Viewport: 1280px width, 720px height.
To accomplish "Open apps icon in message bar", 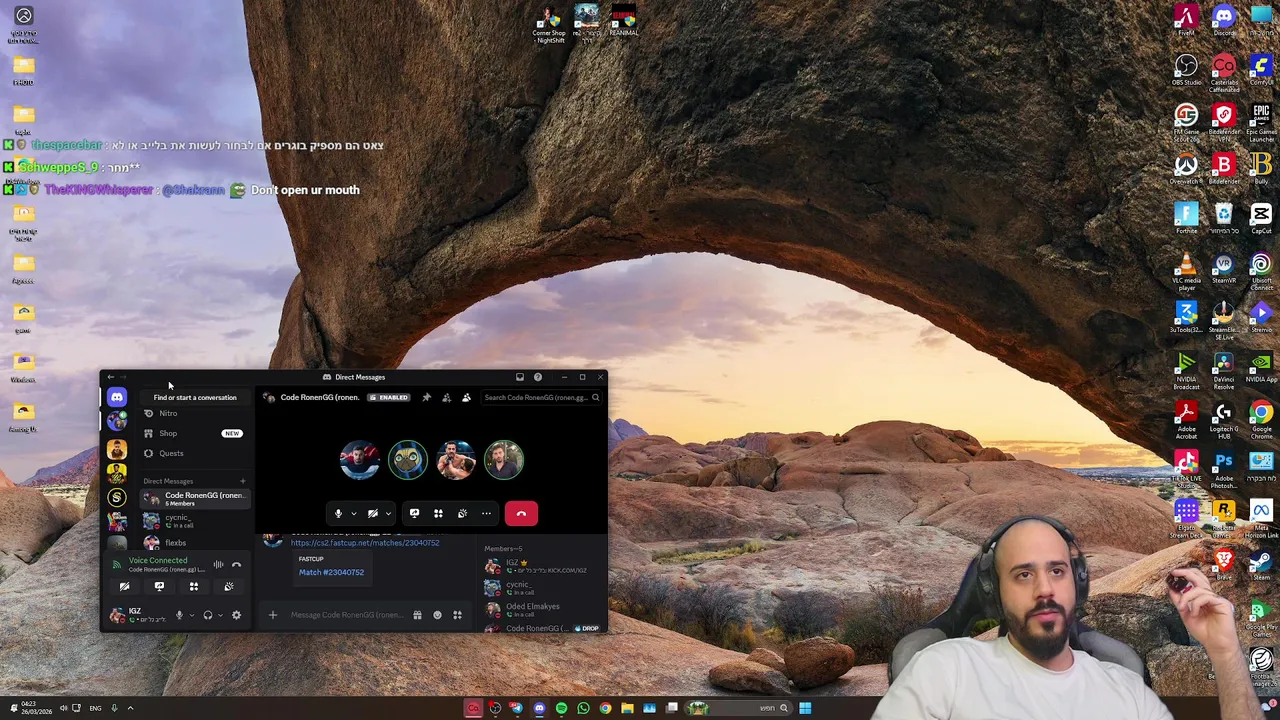I will coord(457,615).
